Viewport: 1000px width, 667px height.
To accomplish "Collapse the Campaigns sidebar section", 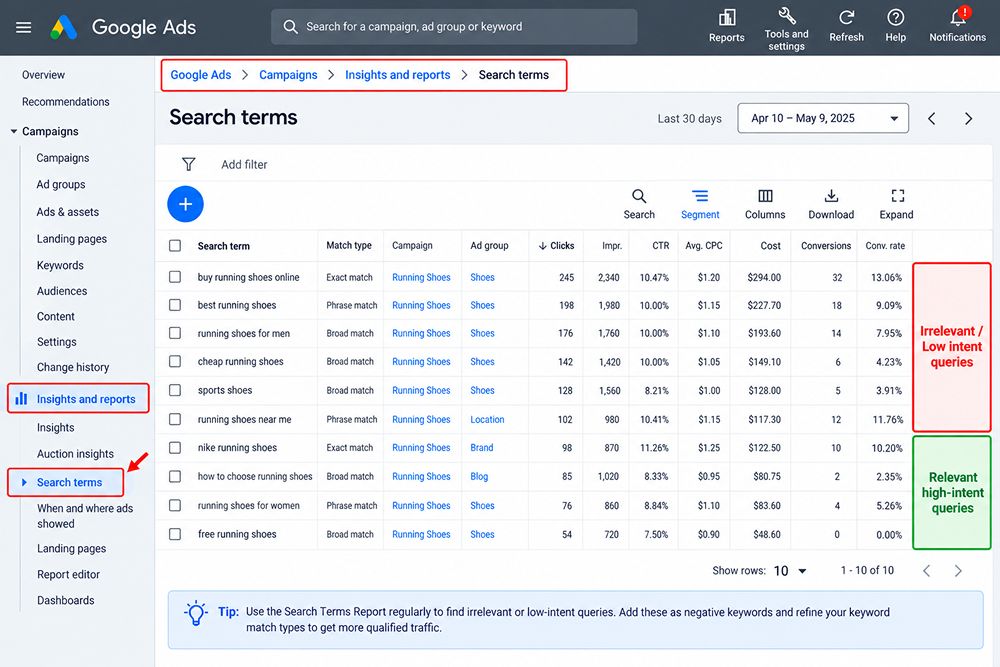I will pyautogui.click(x=13, y=131).
